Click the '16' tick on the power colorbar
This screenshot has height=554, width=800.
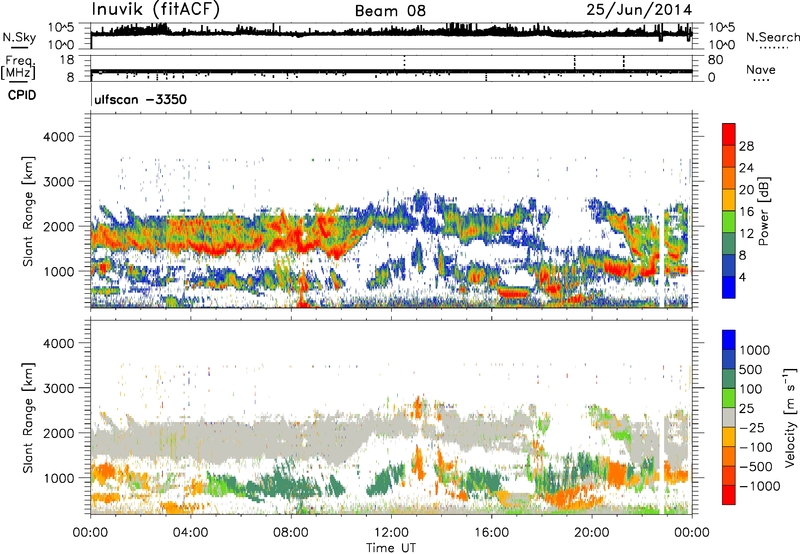coord(746,212)
